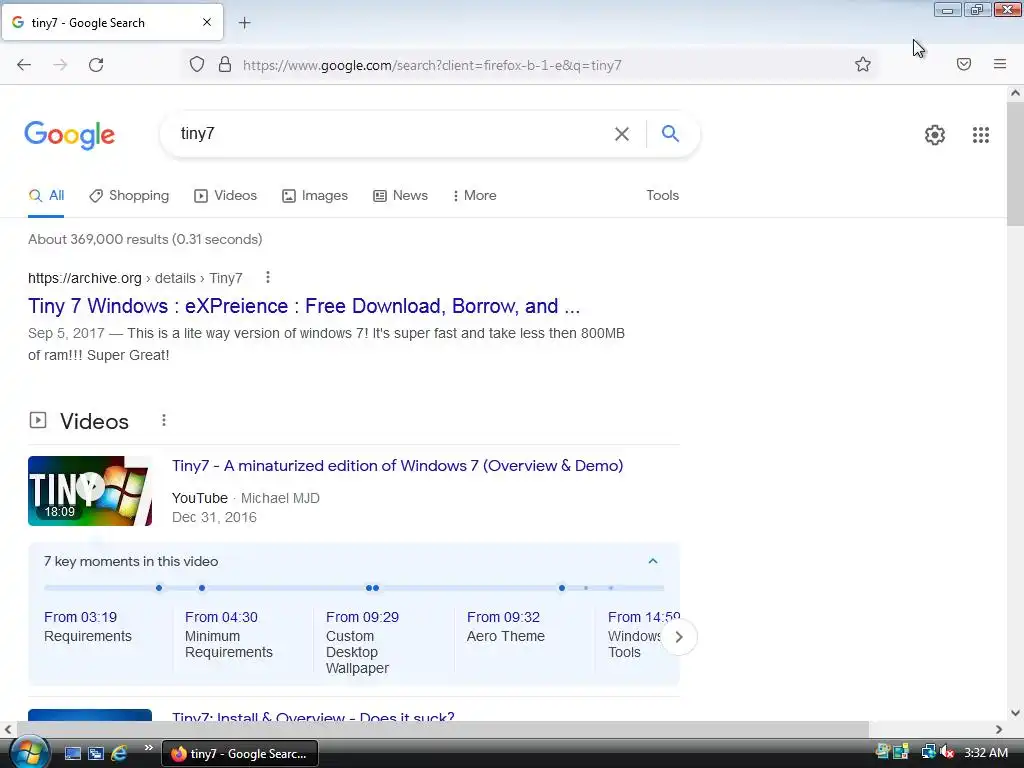
Task: Click the 14:59 timeline dot
Action: [x=562, y=588]
